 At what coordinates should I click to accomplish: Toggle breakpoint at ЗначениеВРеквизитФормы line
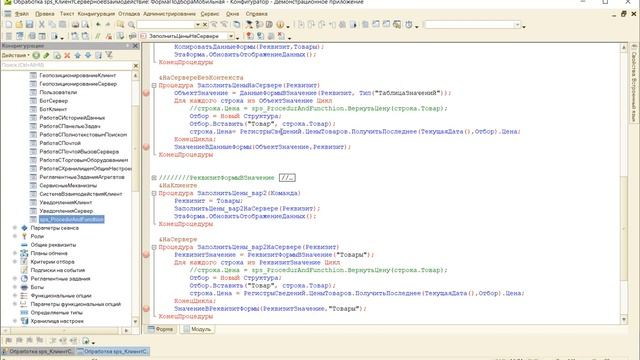(146, 309)
